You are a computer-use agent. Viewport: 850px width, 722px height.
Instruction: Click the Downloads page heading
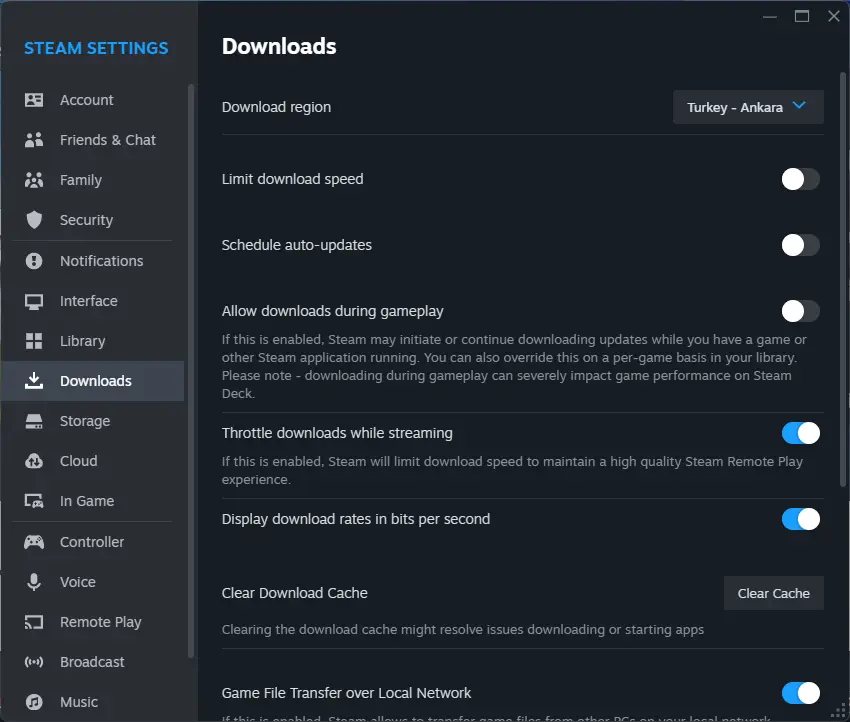point(279,47)
